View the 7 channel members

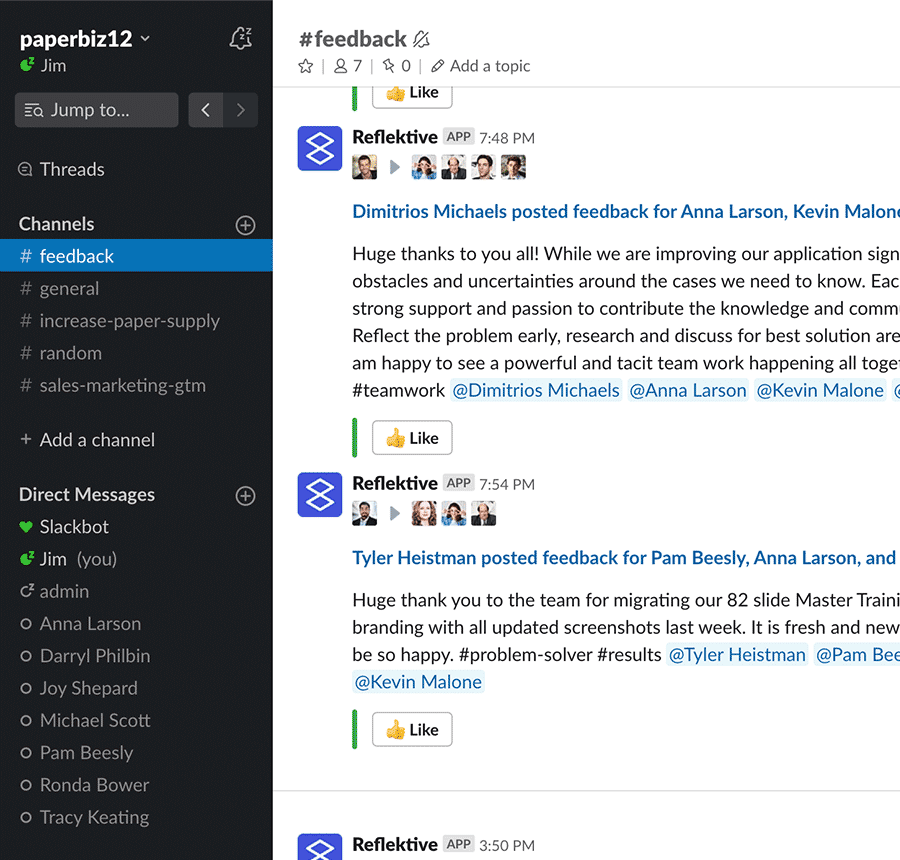[348, 66]
